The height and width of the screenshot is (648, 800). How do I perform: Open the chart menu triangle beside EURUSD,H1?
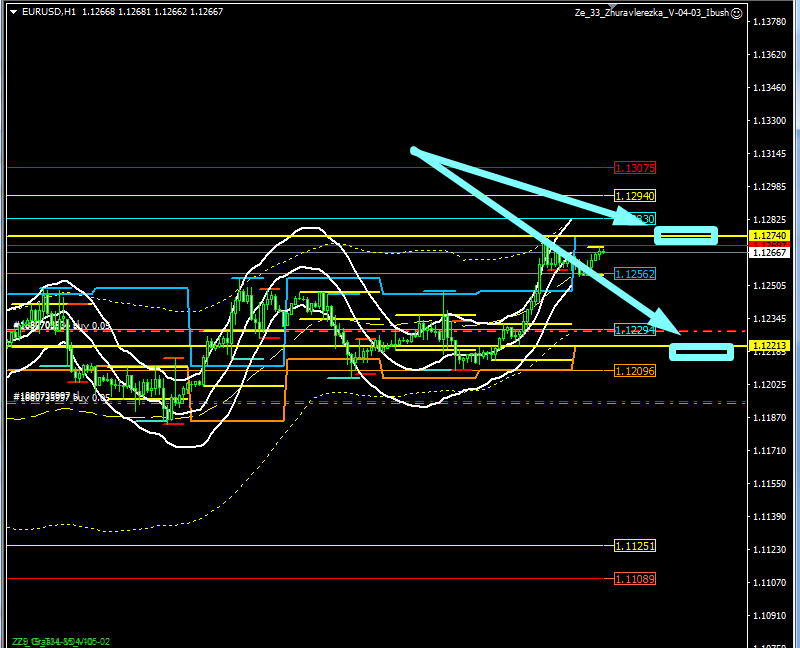[14, 12]
